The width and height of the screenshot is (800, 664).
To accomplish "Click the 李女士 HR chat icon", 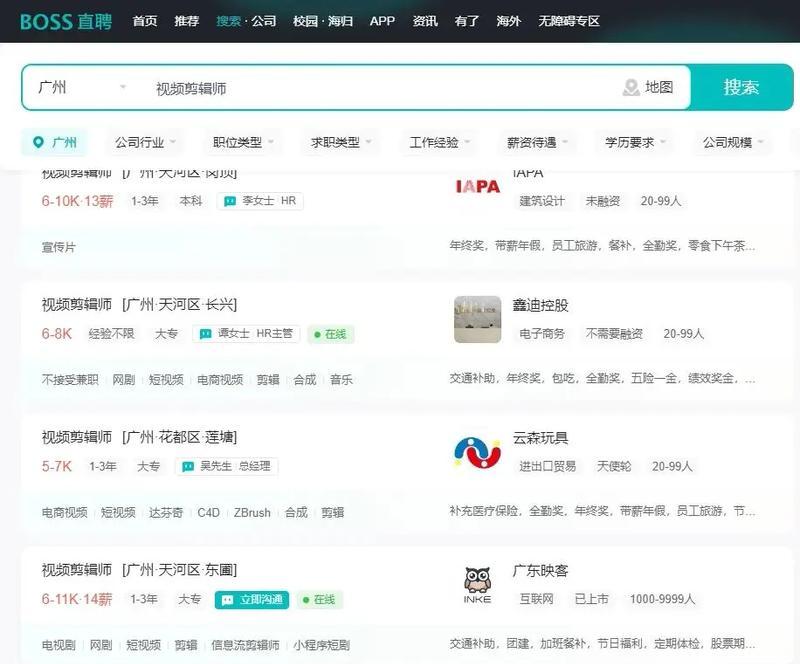I will pos(230,201).
